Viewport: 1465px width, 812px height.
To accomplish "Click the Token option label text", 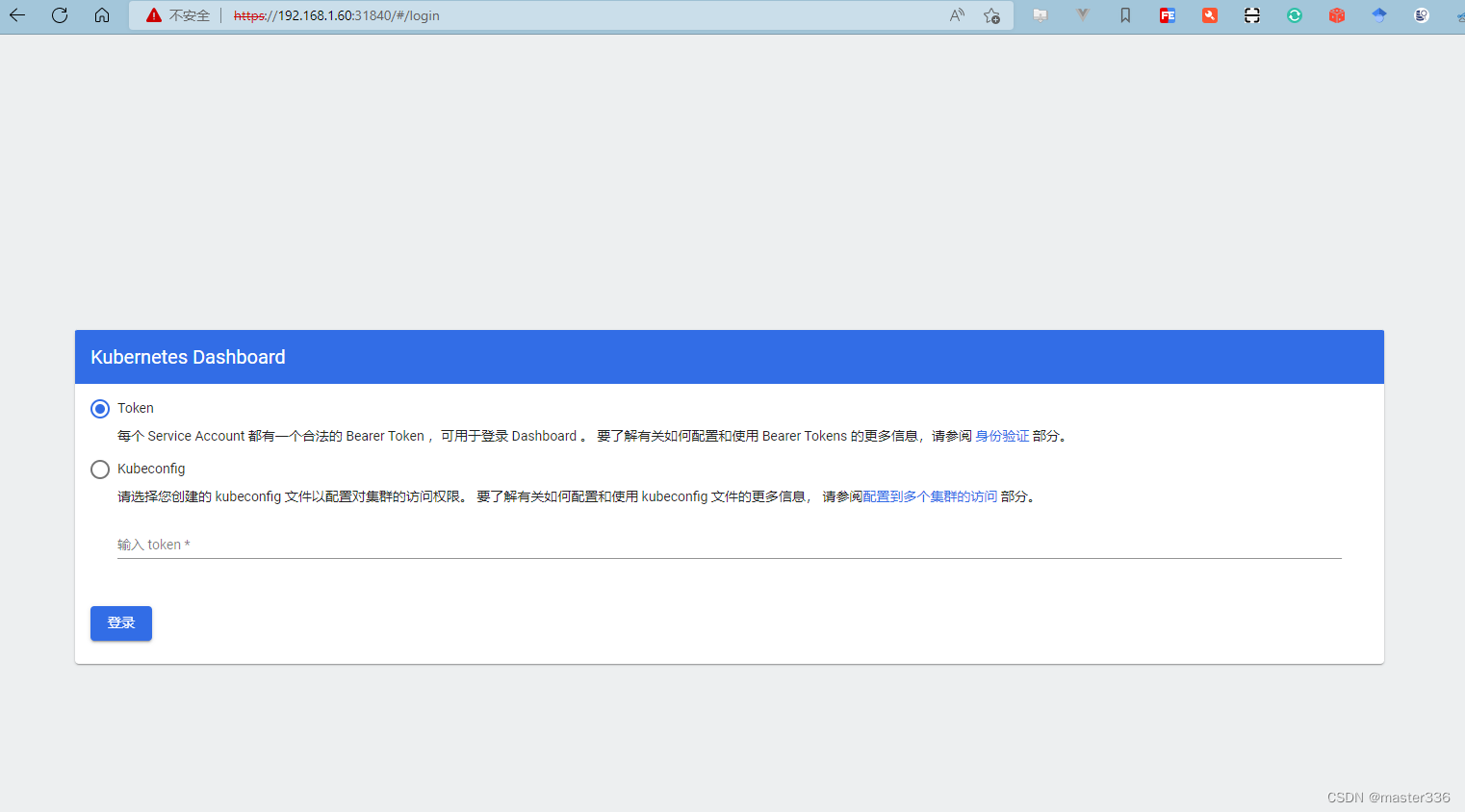I will click(136, 408).
